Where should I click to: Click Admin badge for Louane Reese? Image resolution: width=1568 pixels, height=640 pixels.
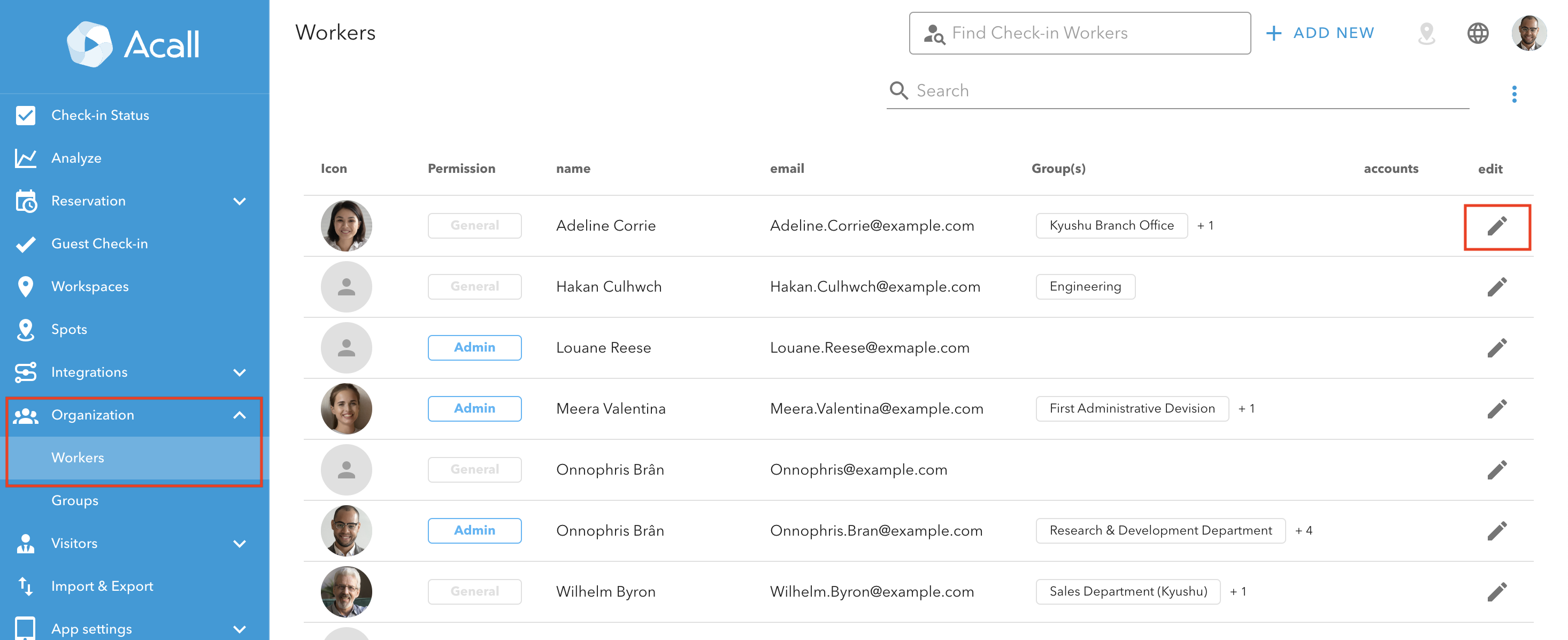[x=474, y=348]
